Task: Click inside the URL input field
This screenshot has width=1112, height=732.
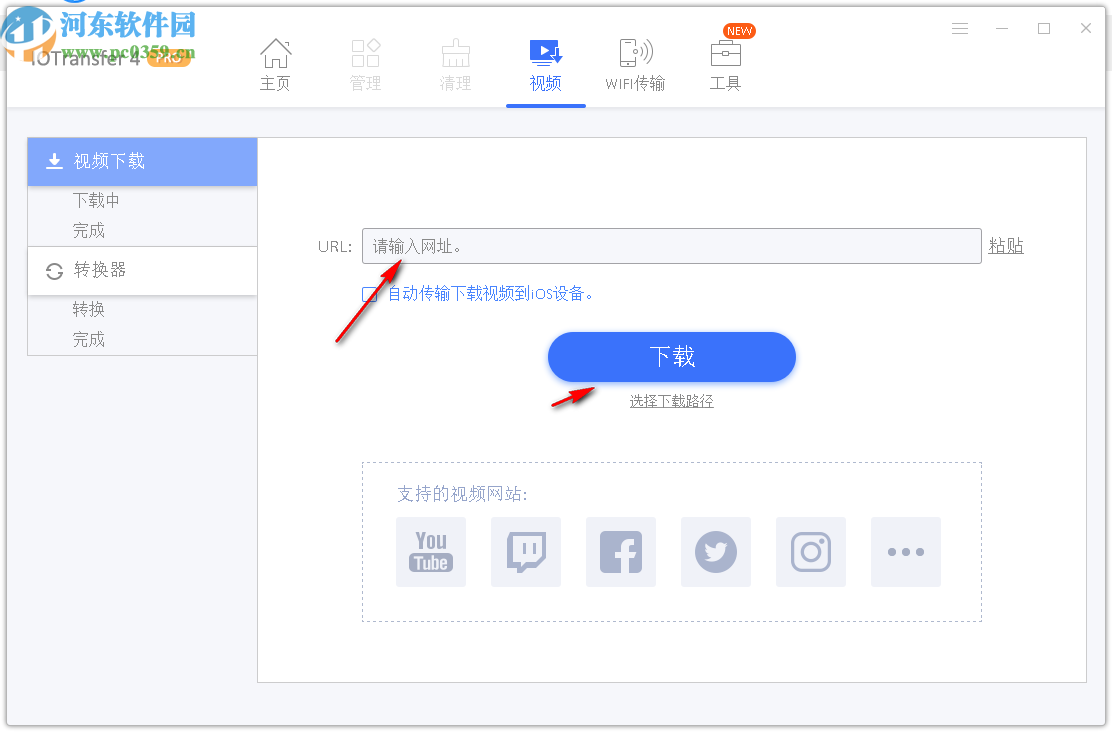Action: (x=670, y=245)
